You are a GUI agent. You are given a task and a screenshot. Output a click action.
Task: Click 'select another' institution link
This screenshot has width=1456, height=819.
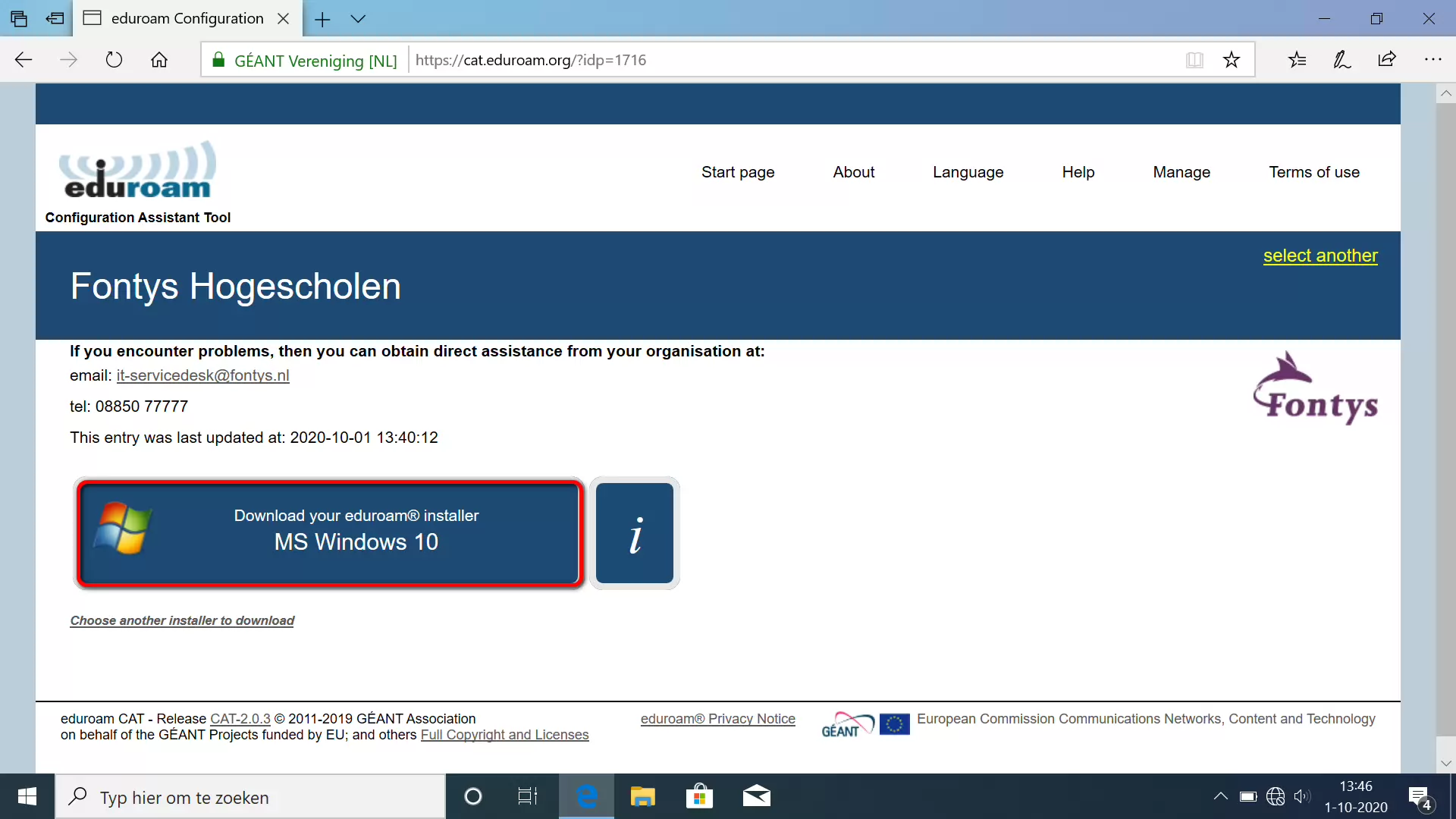[x=1320, y=255]
